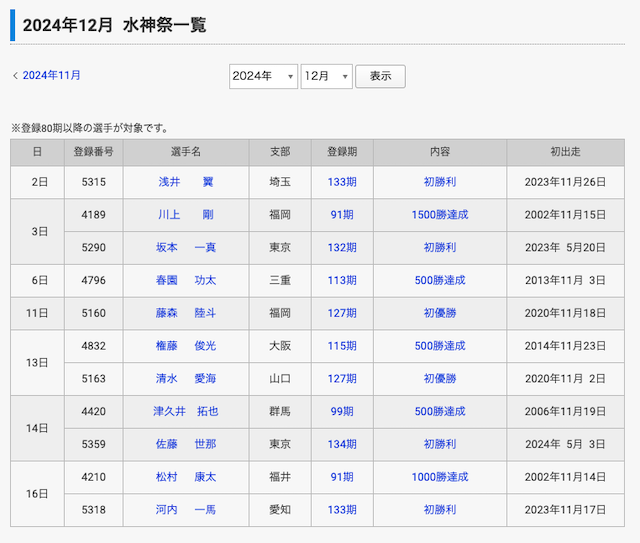Select the 群馬 branch cell
The image size is (640, 543).
[x=280, y=412]
